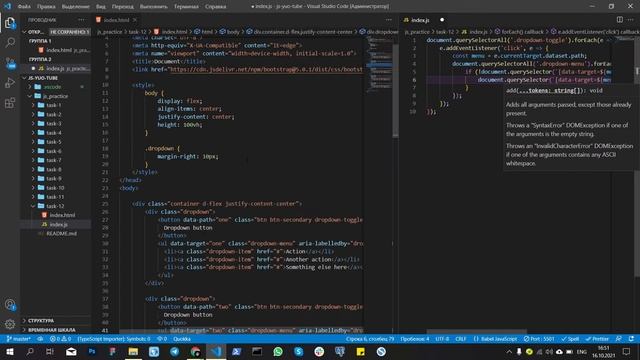Open WhatsApp from the taskbar

pos(278,351)
